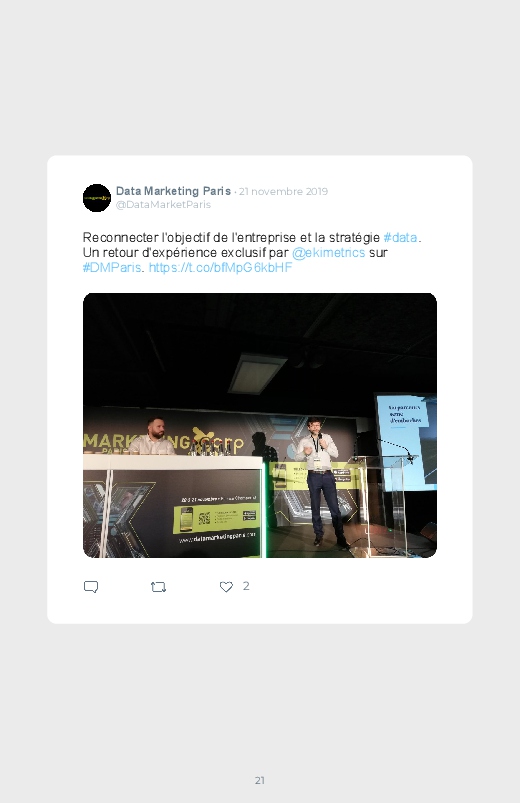The width and height of the screenshot is (520, 803).
Task: Click the presentation slide in the photo
Action: (407, 441)
